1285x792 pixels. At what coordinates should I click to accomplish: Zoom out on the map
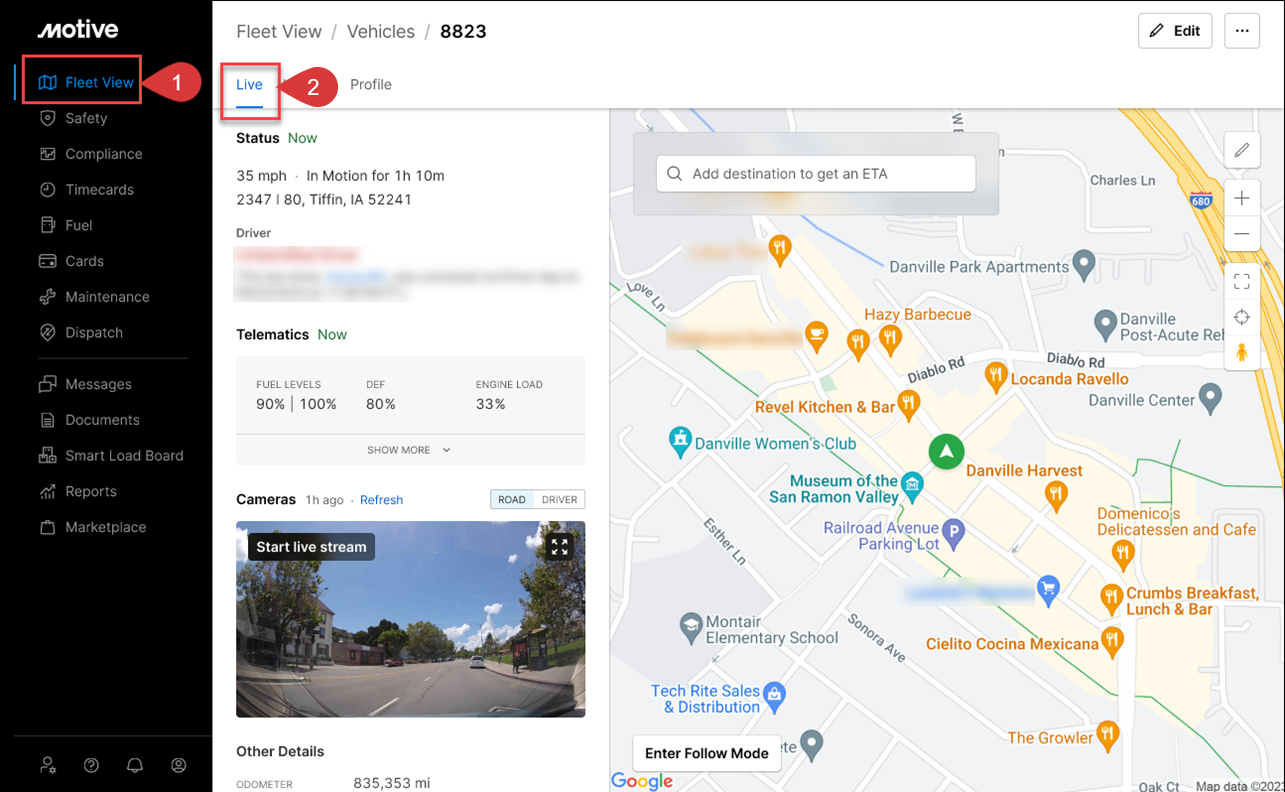click(x=1242, y=233)
